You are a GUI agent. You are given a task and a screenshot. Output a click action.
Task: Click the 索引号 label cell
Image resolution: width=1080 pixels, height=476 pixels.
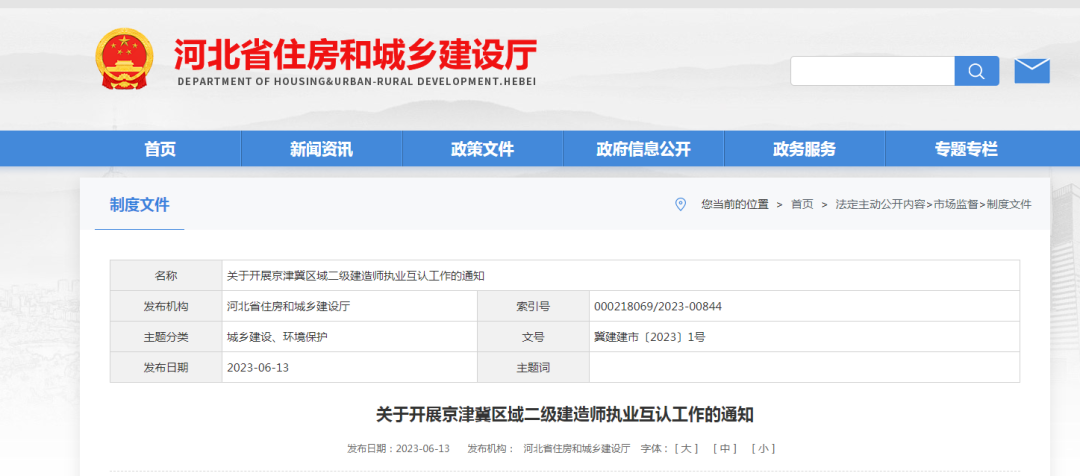pyautogui.click(x=533, y=307)
